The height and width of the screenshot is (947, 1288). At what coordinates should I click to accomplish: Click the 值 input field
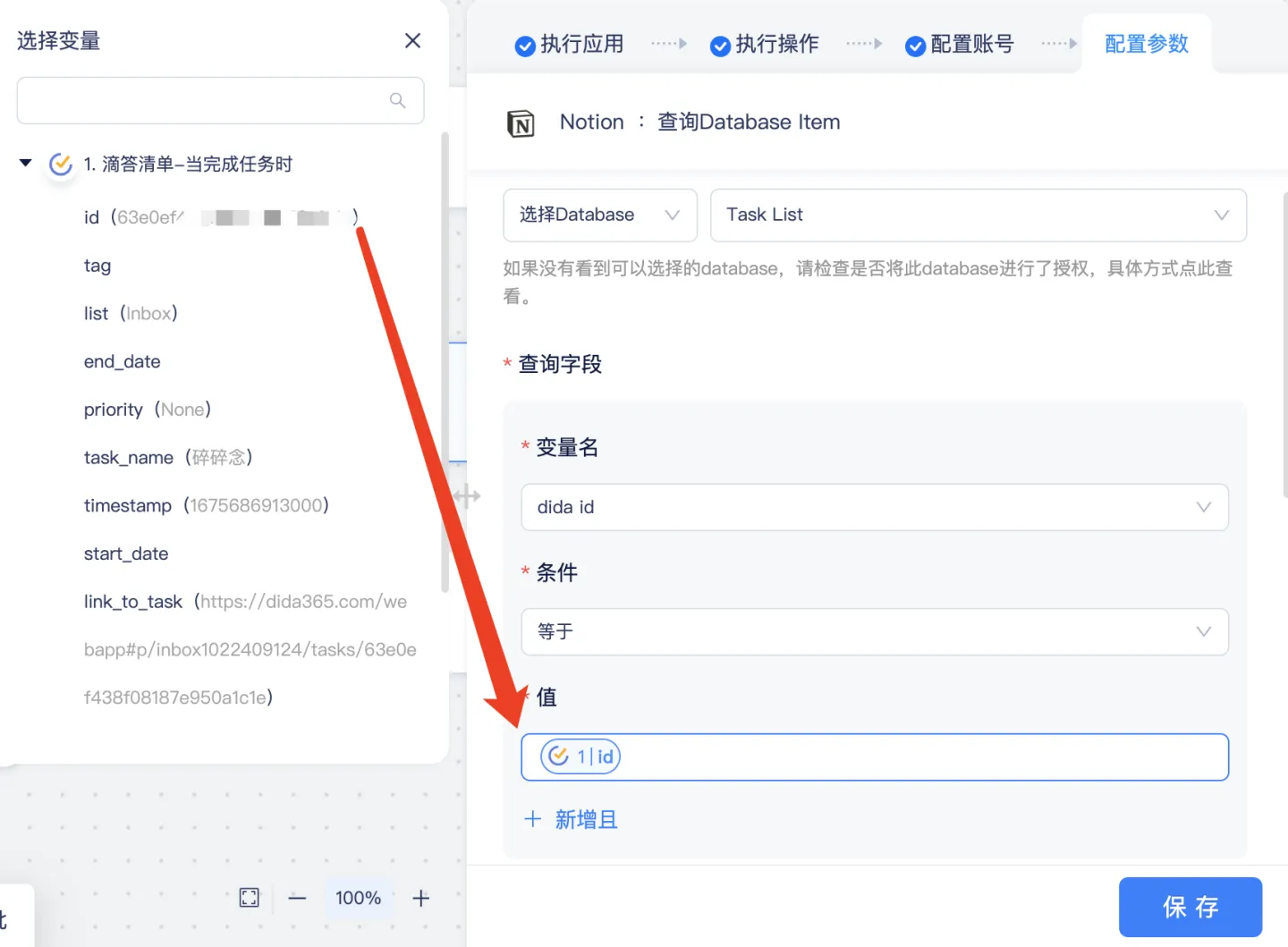pos(875,757)
